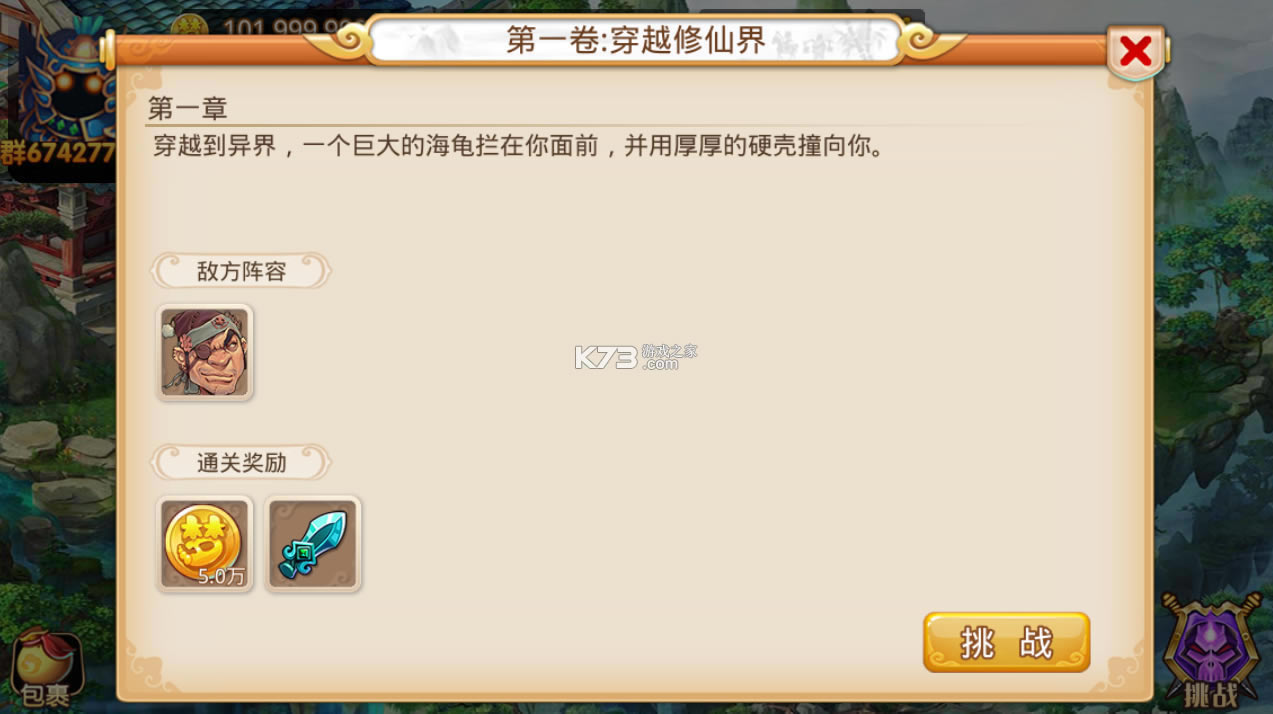Select the 敌方阵容 section label
This screenshot has height=714, width=1273.
pos(241,271)
